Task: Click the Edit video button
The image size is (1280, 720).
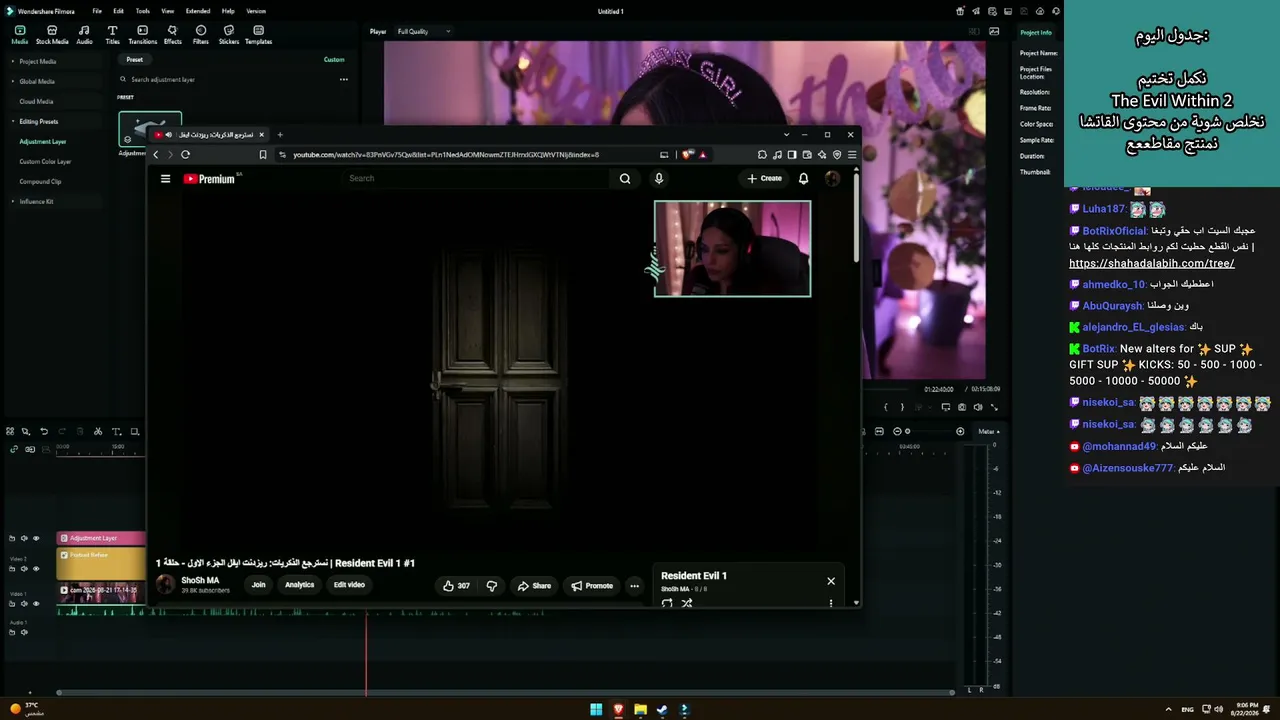Action: 349,585
